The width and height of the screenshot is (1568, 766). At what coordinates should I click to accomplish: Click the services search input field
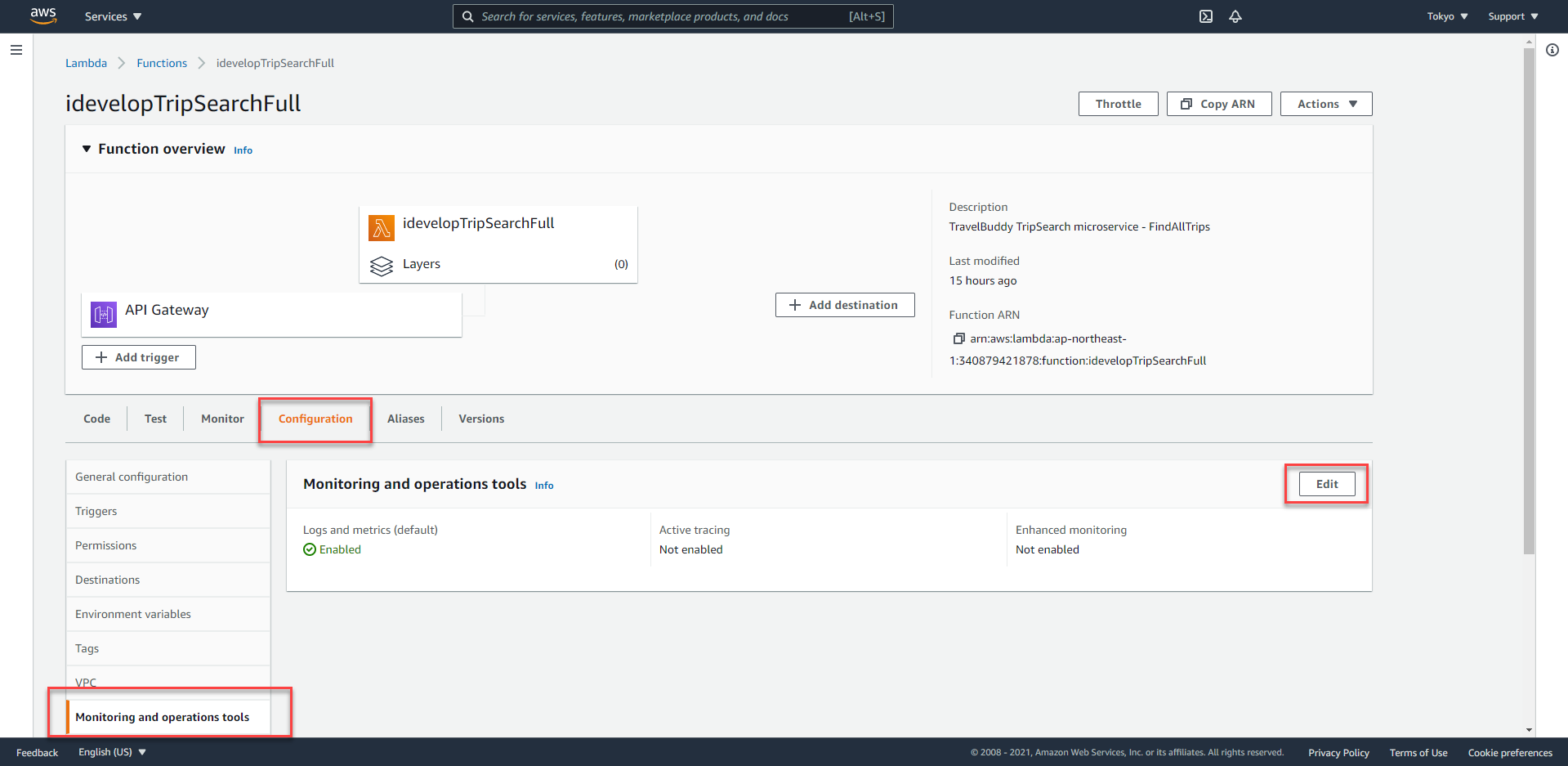click(673, 16)
